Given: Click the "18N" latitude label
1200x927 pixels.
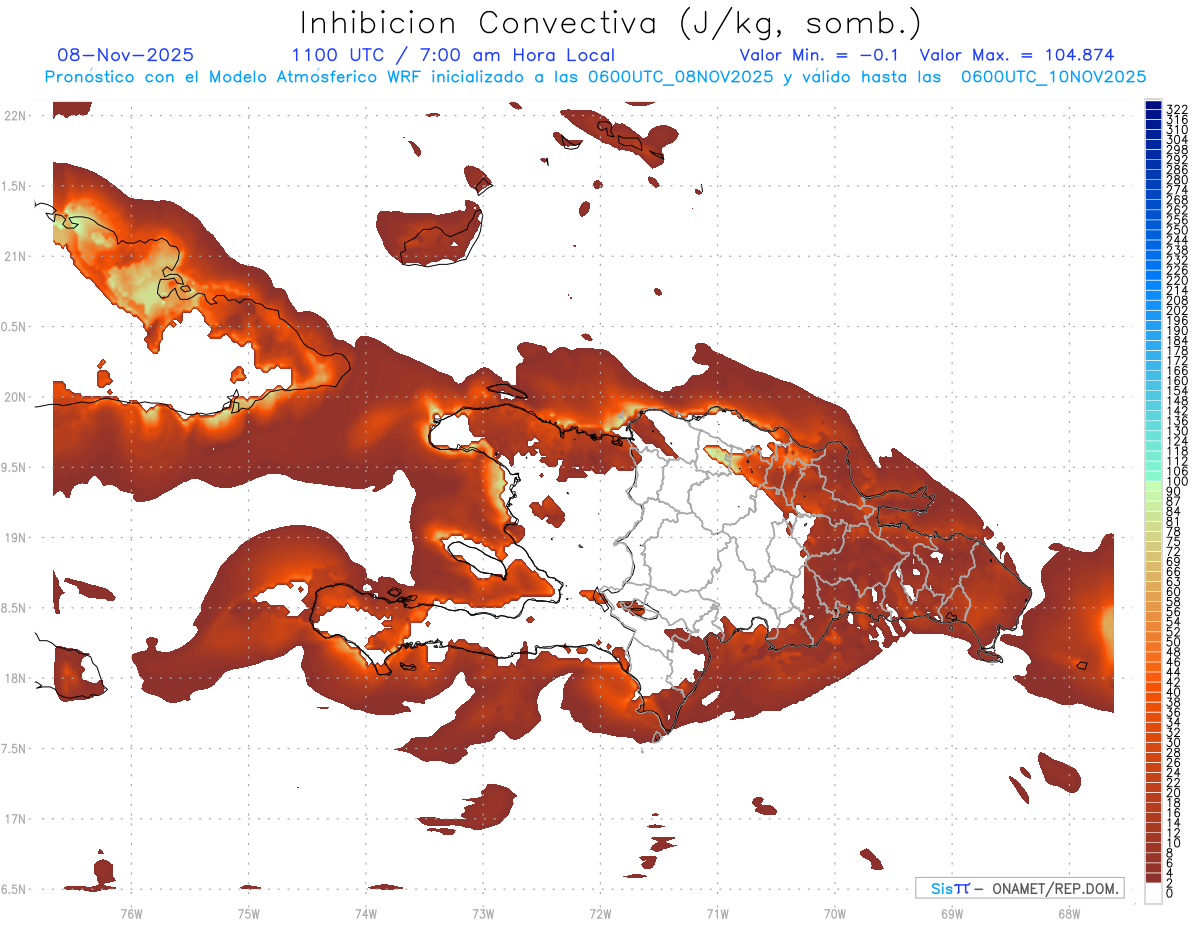Looking at the screenshot, I should [x=15, y=678].
